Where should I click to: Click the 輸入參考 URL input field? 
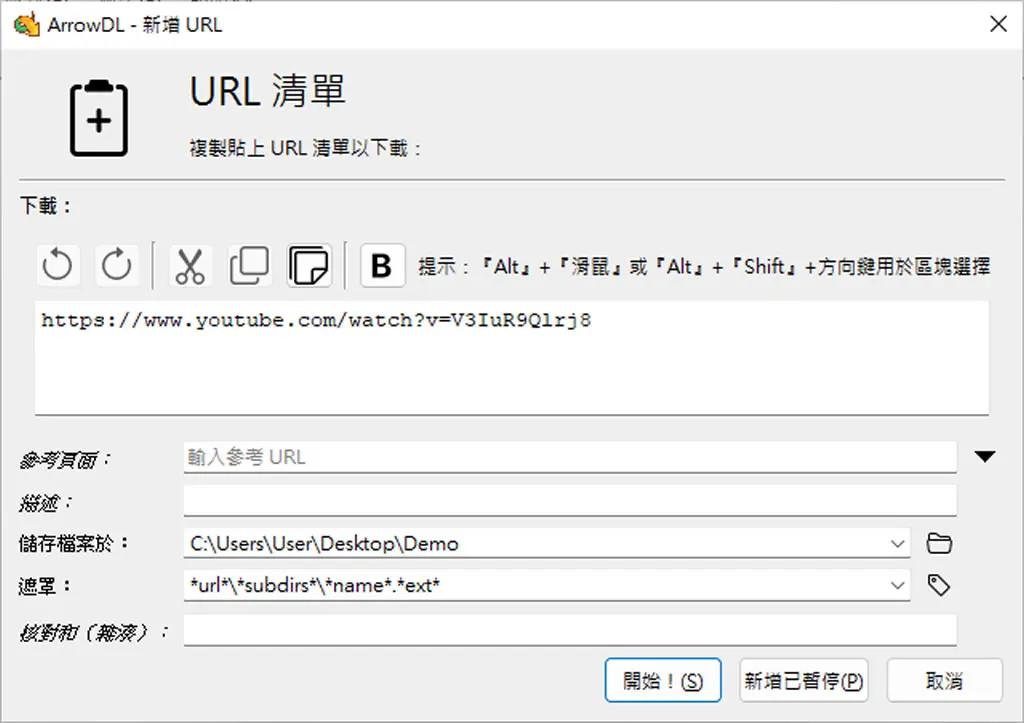pos(569,457)
